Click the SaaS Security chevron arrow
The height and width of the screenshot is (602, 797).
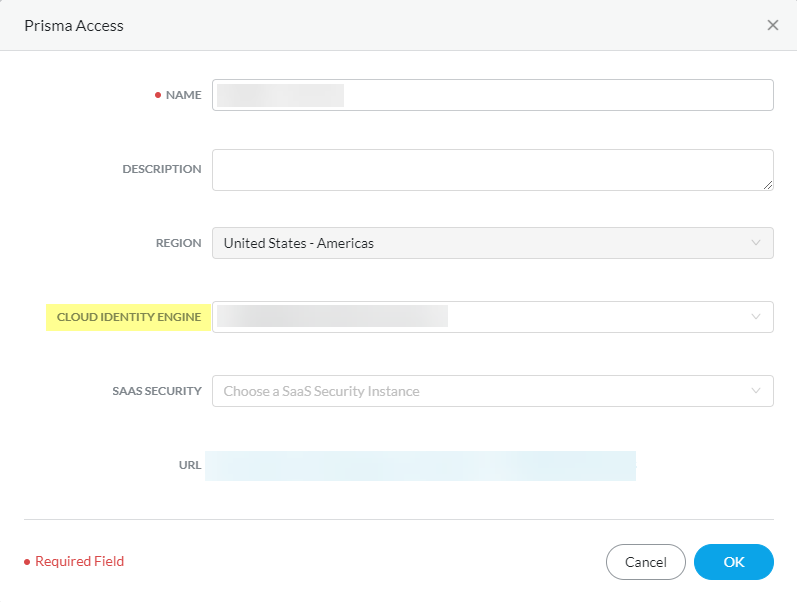(756, 391)
